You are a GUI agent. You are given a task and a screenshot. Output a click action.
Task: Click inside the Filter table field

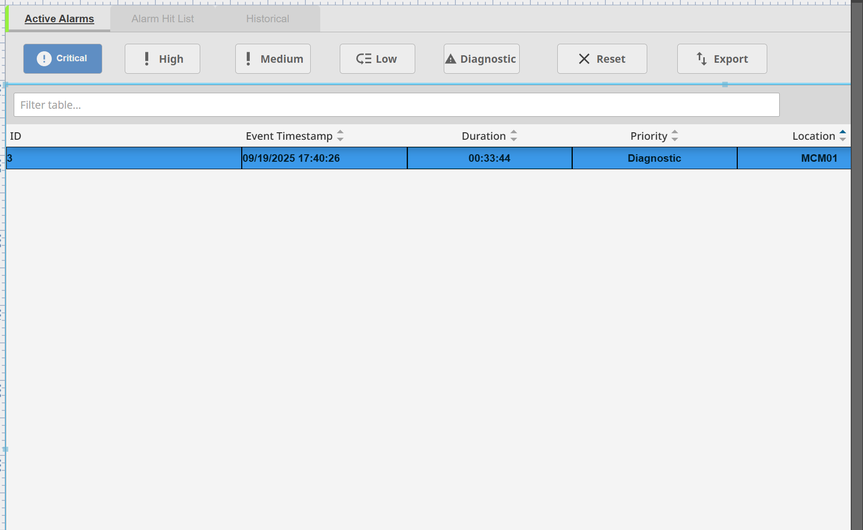click(x=396, y=105)
